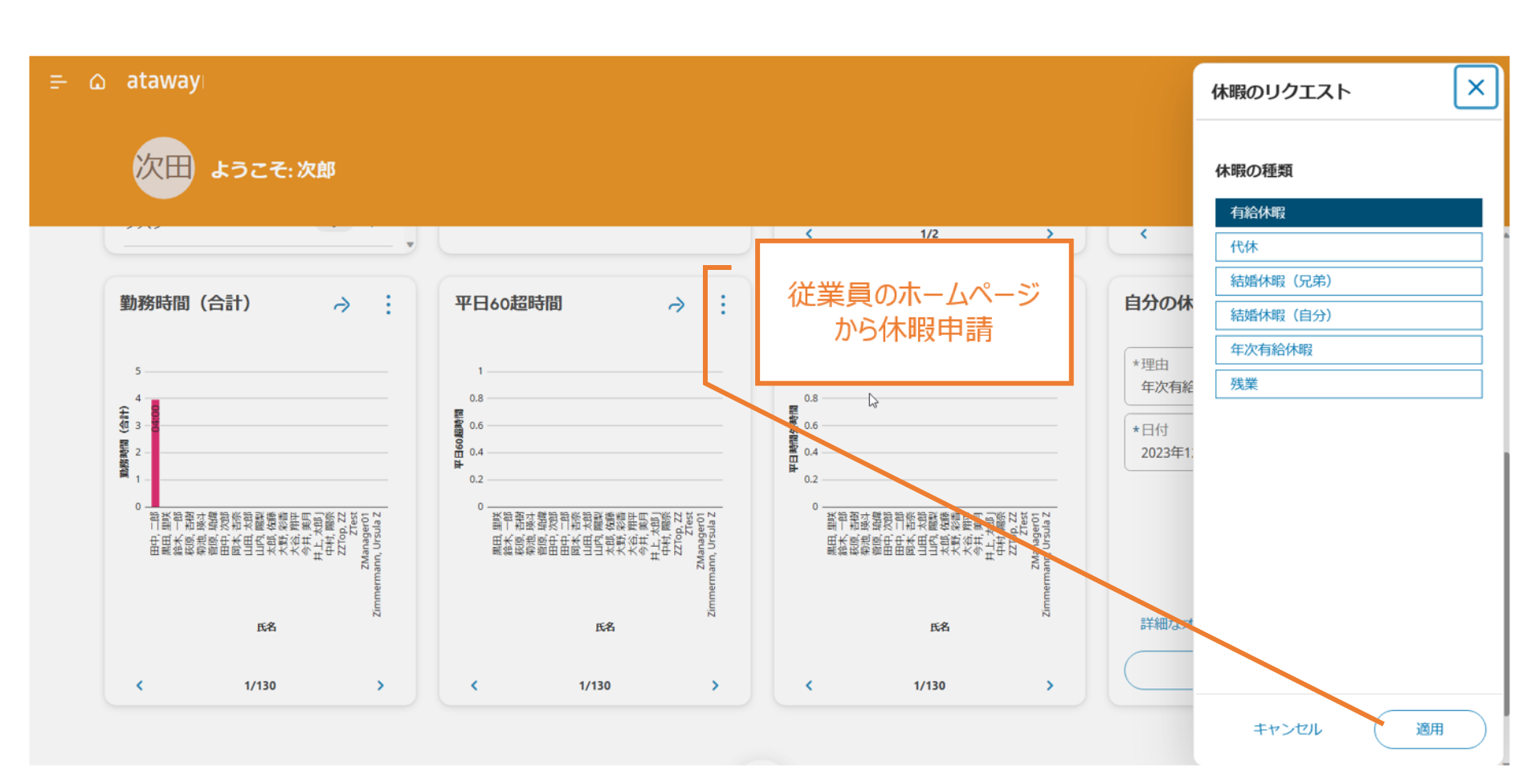Close the 休暇のリクエスト panel
The width and height of the screenshot is (1519, 784).
pos(1475,88)
